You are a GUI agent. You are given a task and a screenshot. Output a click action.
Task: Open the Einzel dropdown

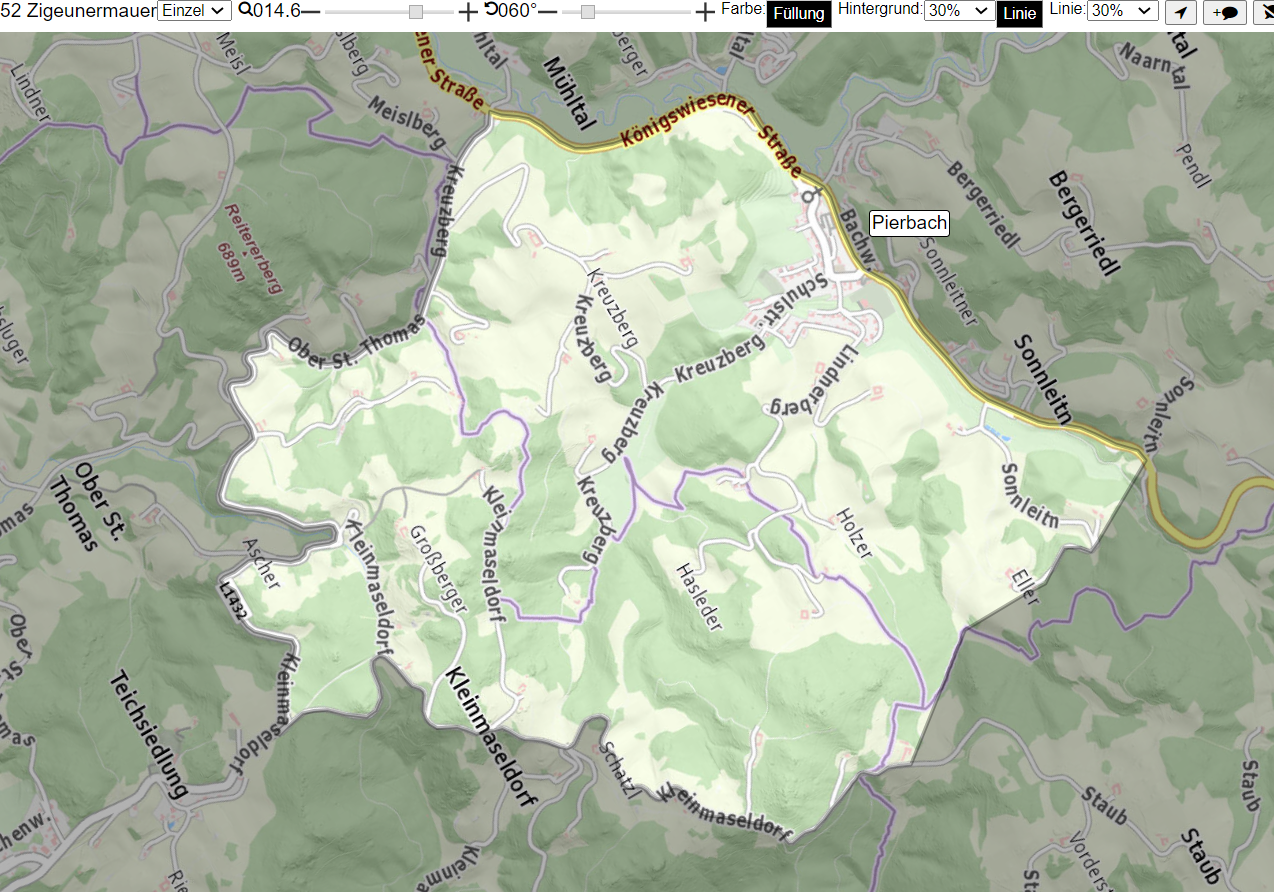195,11
